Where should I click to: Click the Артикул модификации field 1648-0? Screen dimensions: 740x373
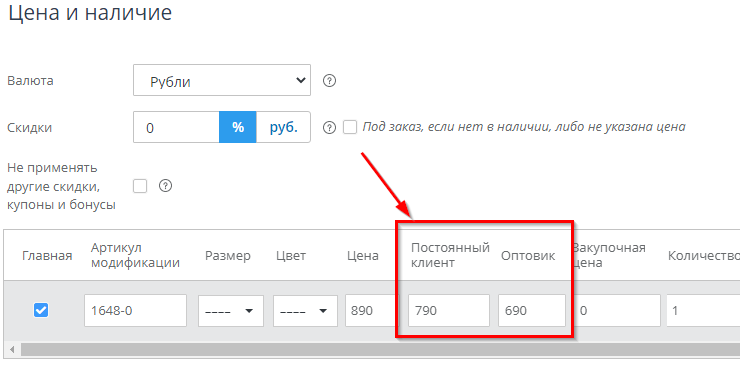135,311
